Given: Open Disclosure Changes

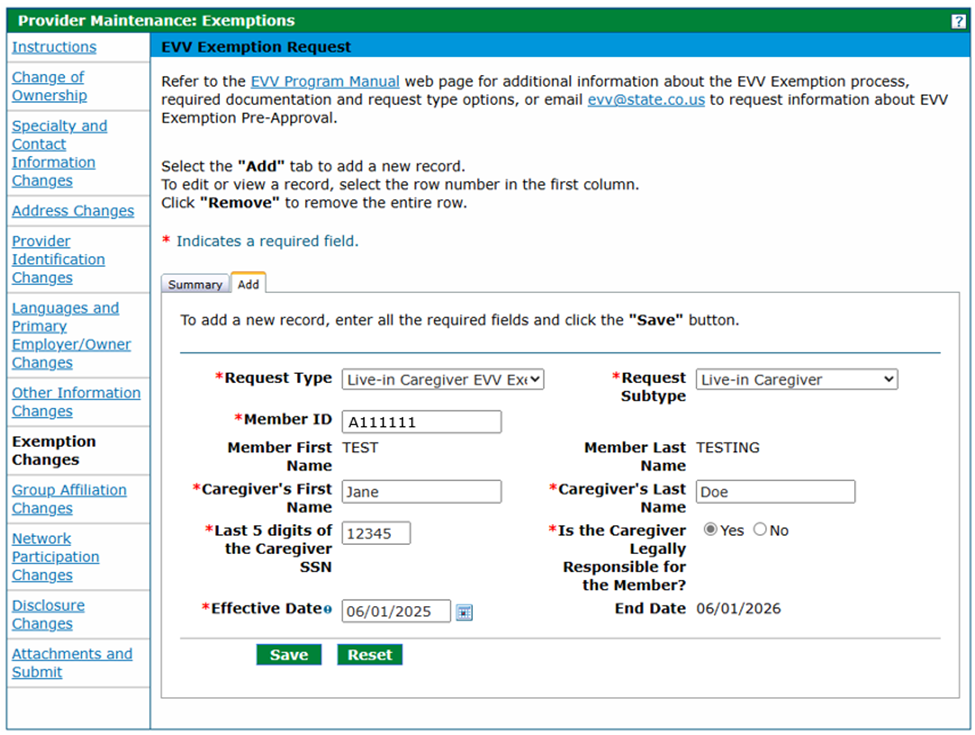Looking at the screenshot, I should [48, 614].
